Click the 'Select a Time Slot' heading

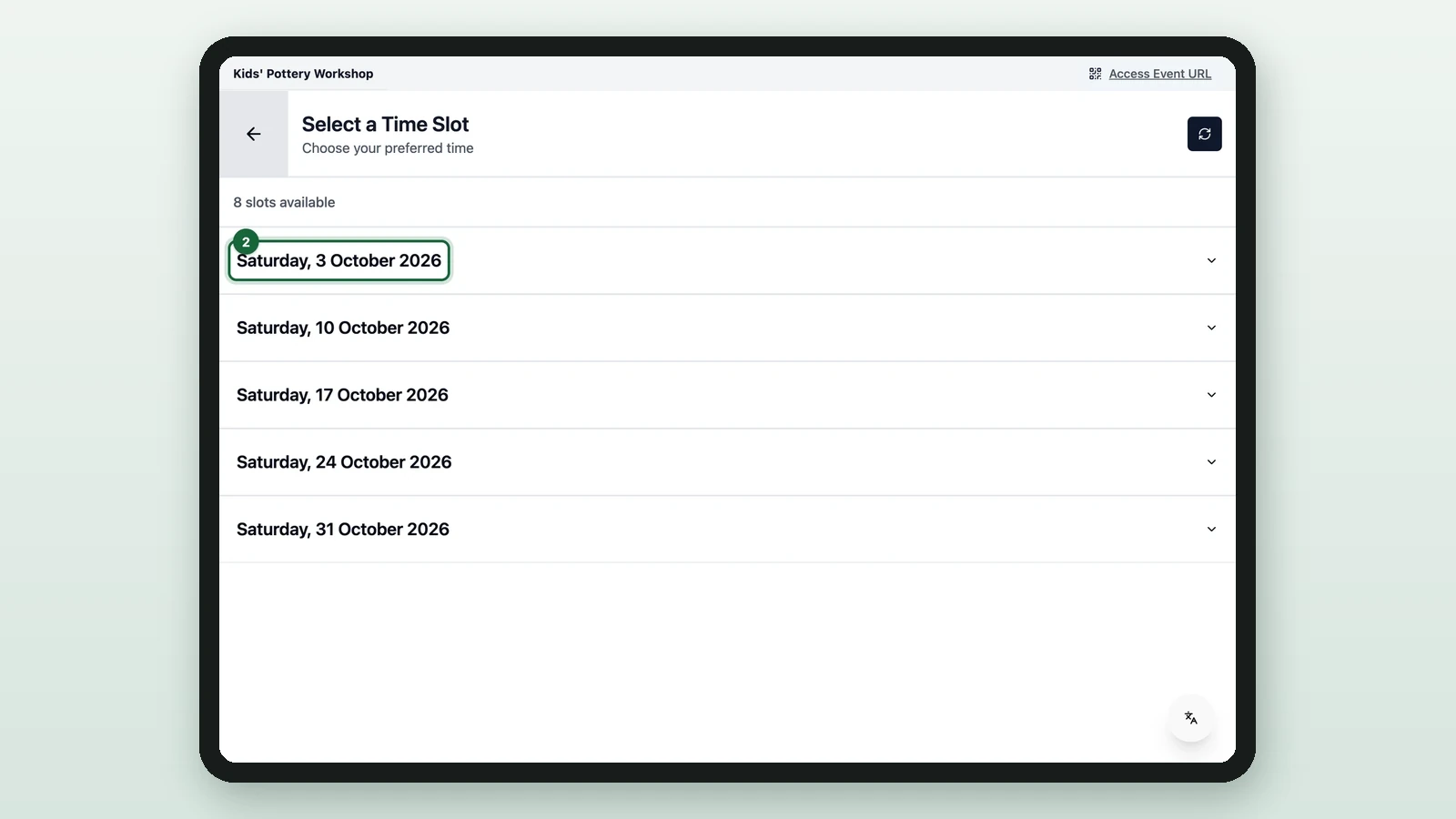click(x=385, y=125)
